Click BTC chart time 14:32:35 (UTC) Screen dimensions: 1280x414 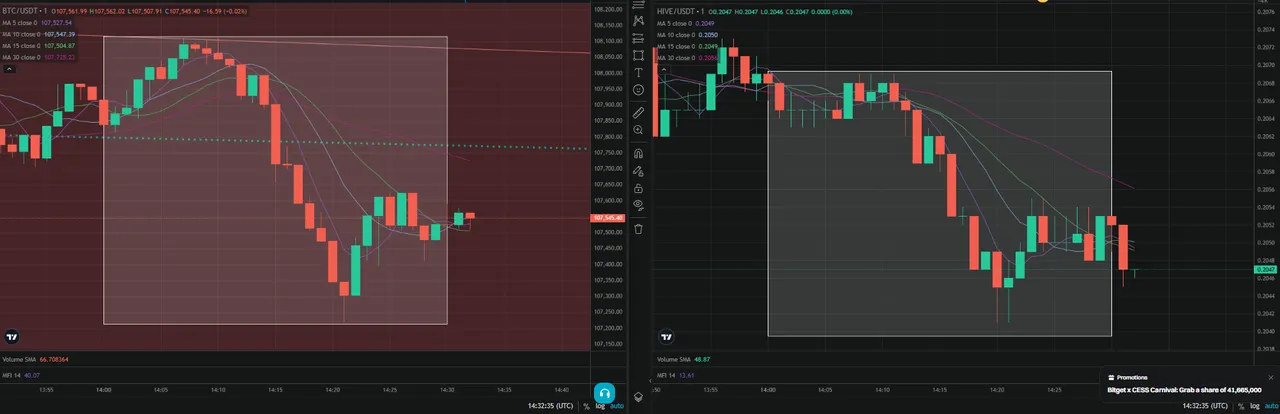[x=551, y=406]
